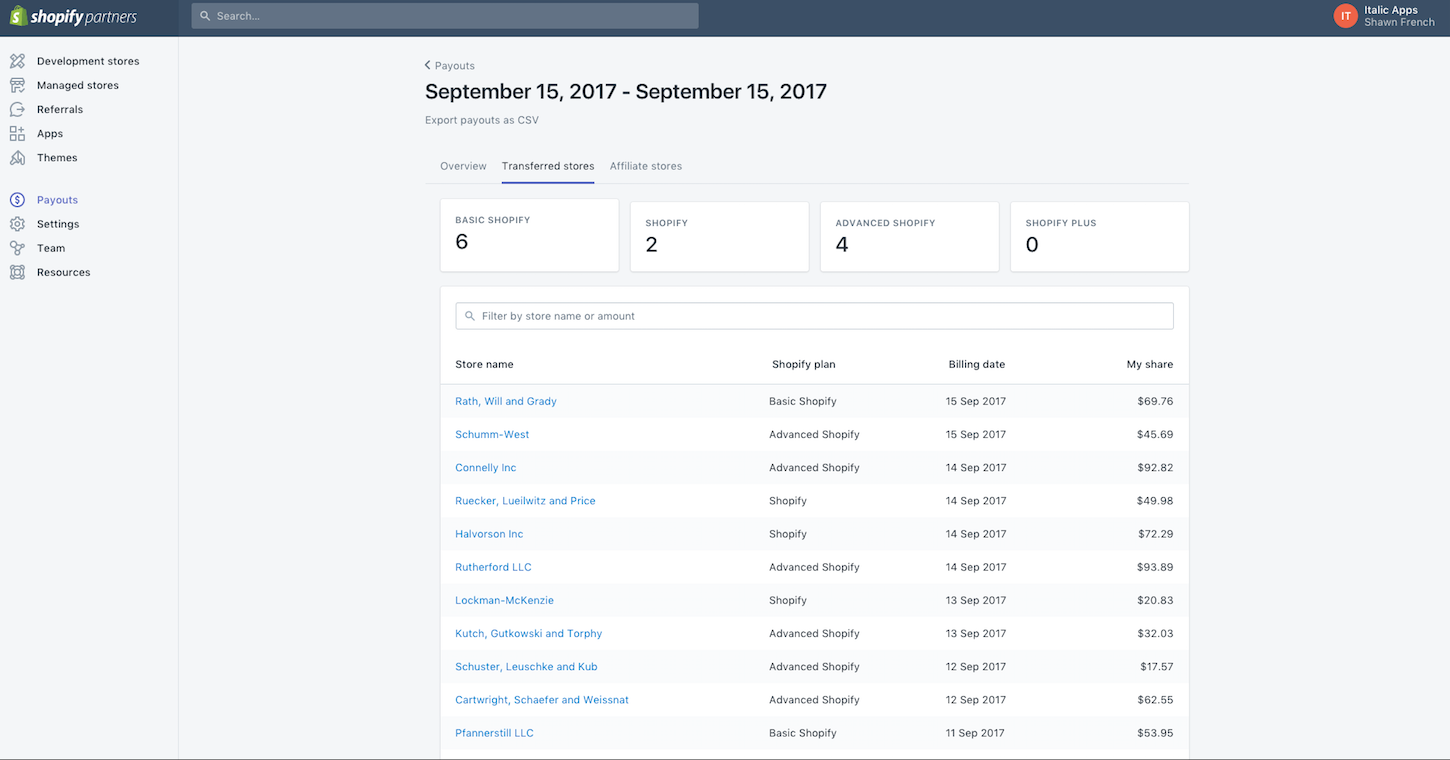Click the Development stores sidebar icon
Screen dimensions: 1450x760
point(17,61)
